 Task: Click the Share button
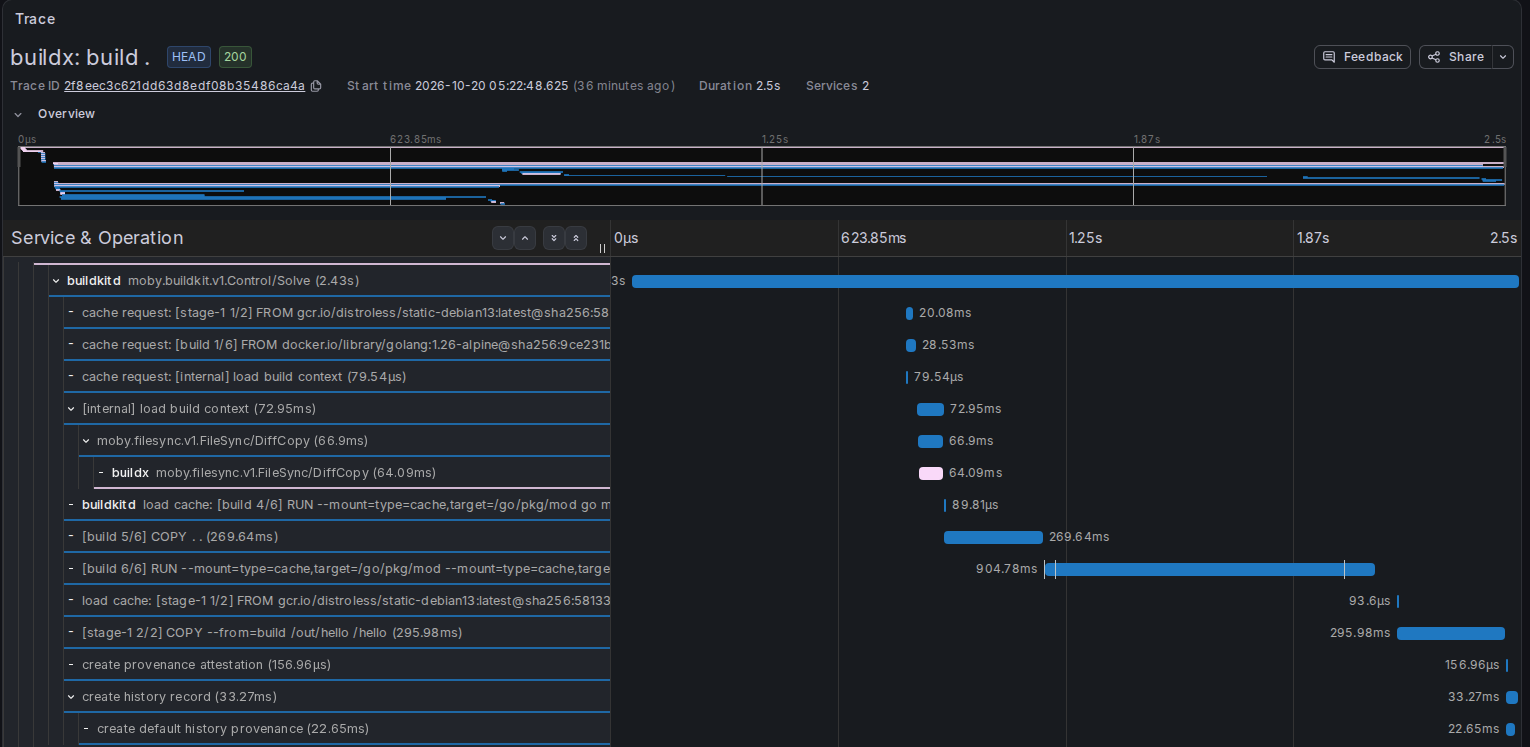[1456, 57]
